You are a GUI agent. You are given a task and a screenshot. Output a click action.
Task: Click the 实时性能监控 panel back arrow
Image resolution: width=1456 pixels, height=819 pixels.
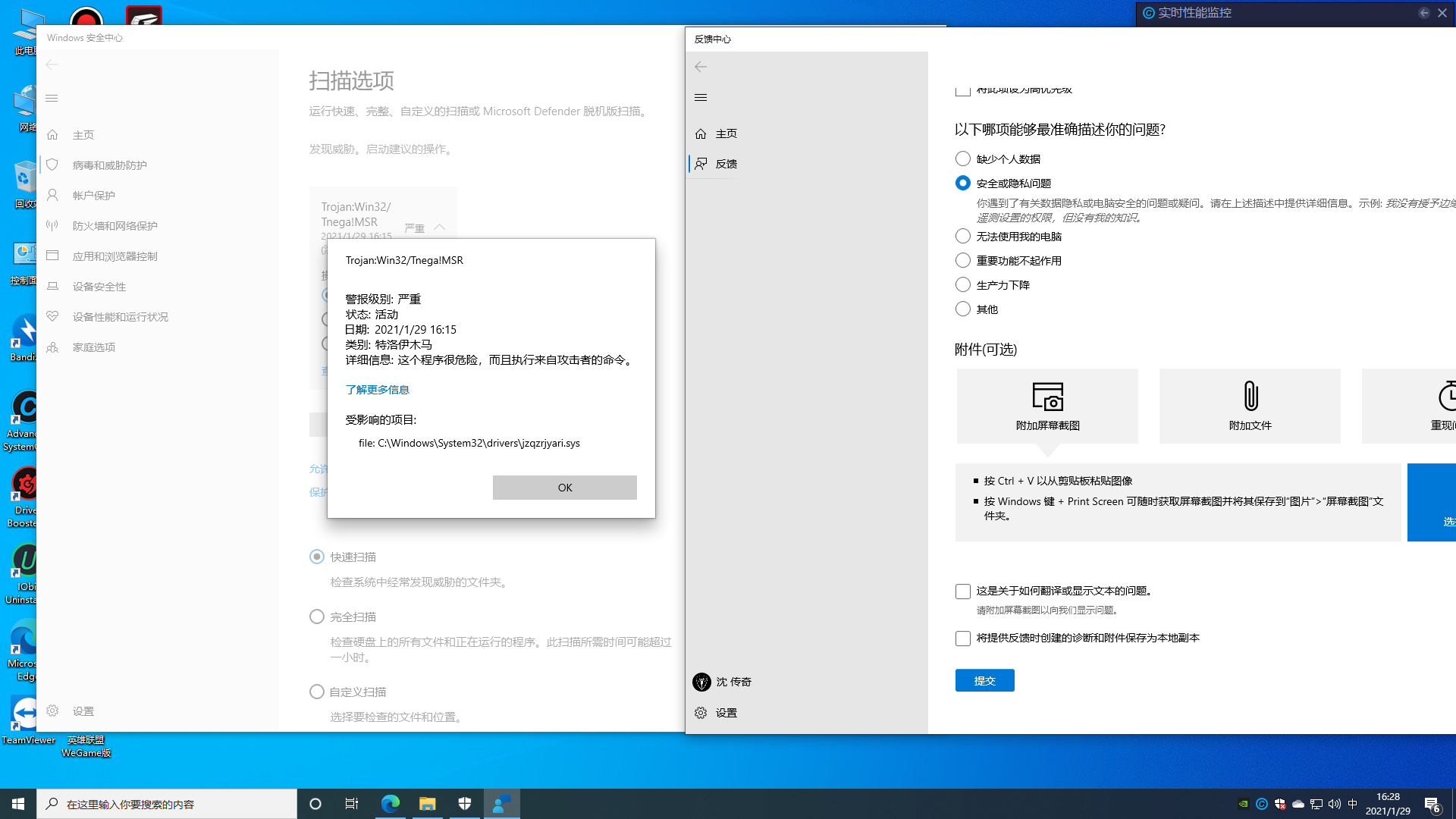(1424, 13)
